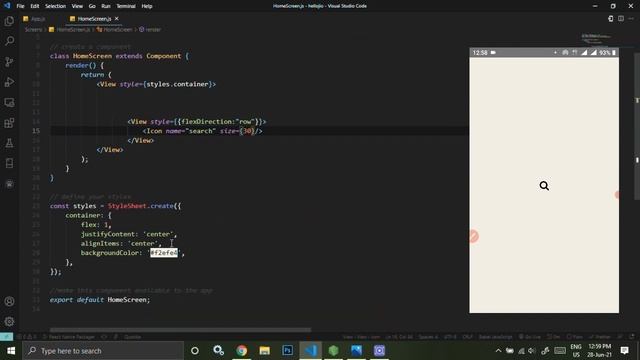This screenshot has width=640, height=360.
Task: Click the VS Code taskbar icon
Action: pyautogui.click(x=311, y=351)
